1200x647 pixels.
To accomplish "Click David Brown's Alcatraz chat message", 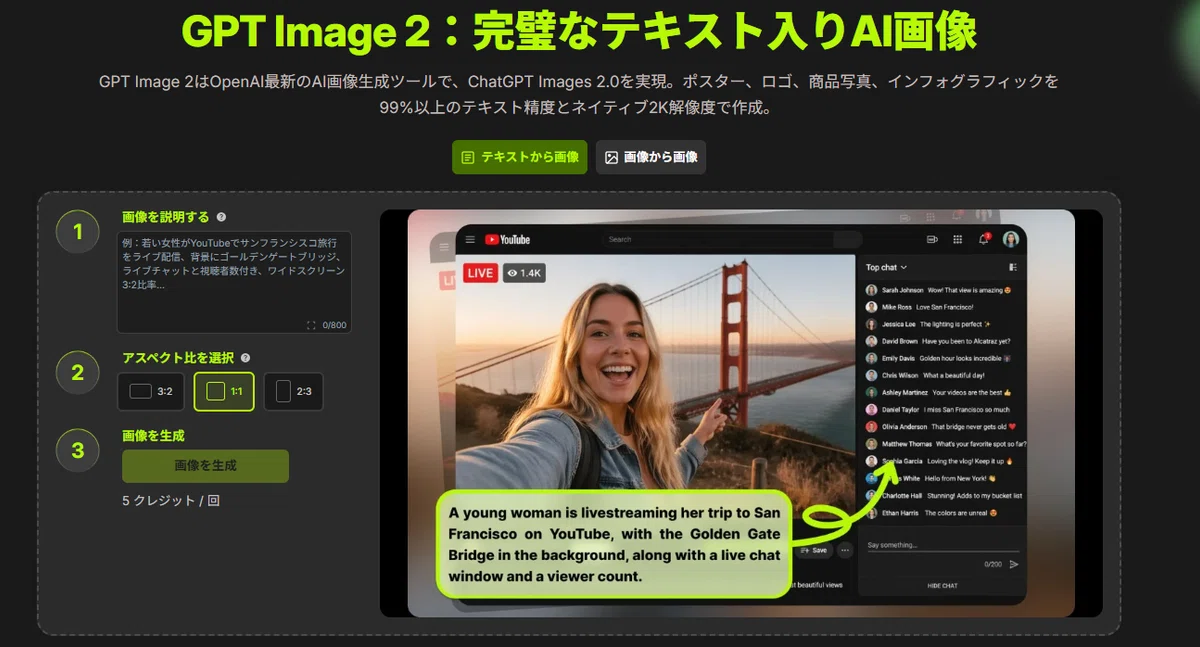I will [x=938, y=341].
